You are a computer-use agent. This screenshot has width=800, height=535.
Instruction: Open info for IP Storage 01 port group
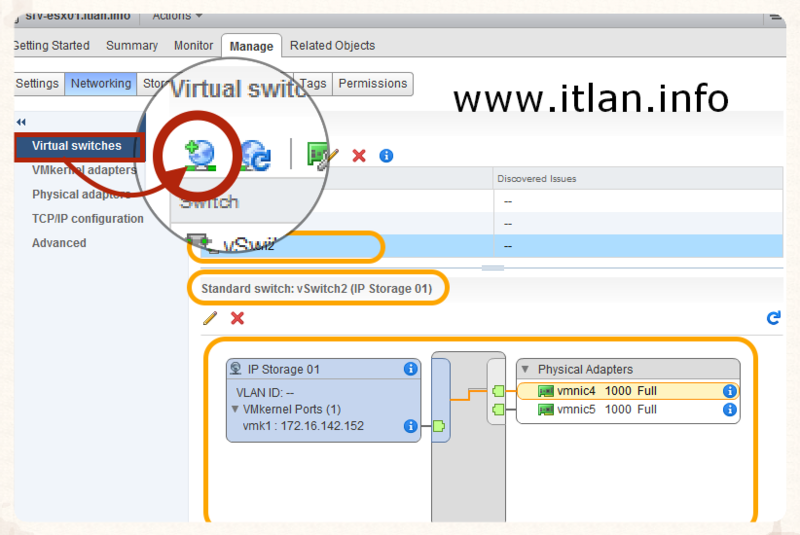click(410, 369)
